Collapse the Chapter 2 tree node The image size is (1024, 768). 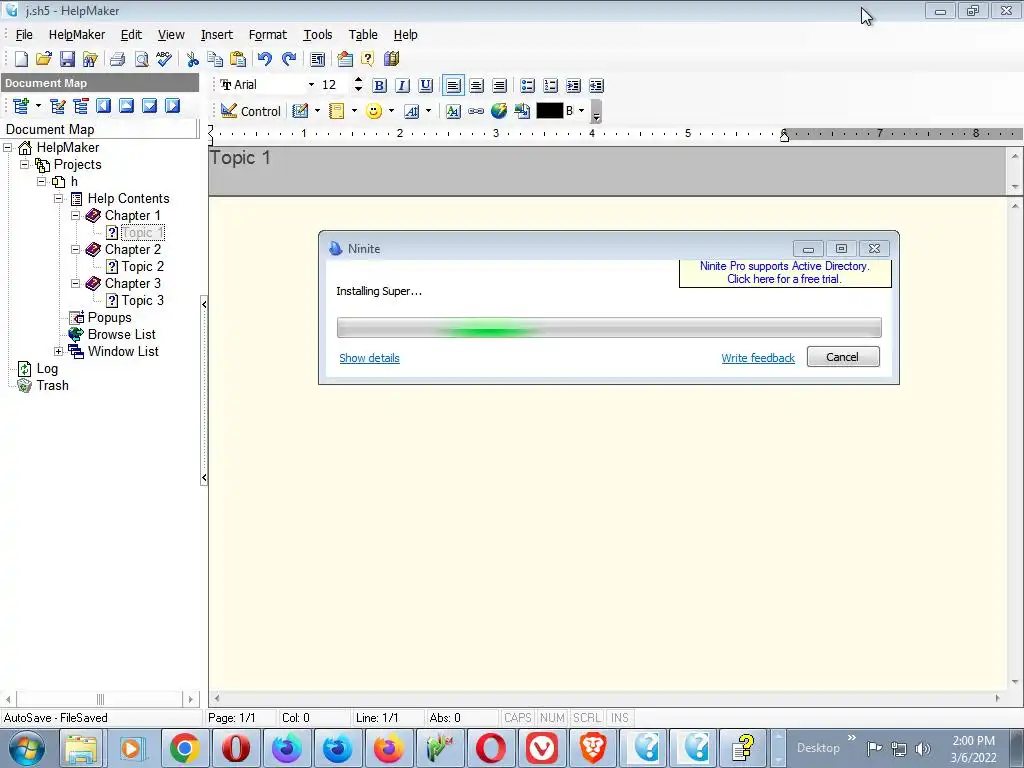point(76,249)
